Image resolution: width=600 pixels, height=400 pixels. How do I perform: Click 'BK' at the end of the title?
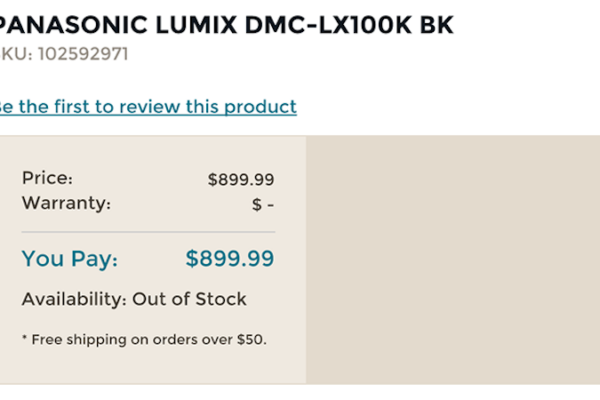[x=433, y=25]
